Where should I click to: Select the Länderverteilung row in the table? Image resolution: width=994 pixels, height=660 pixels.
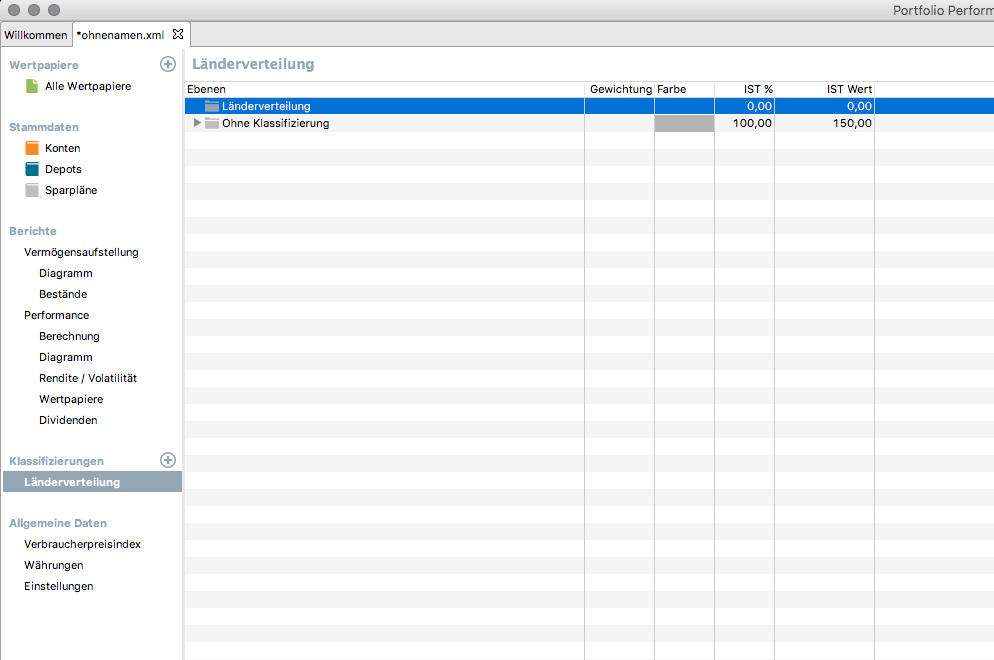point(590,106)
